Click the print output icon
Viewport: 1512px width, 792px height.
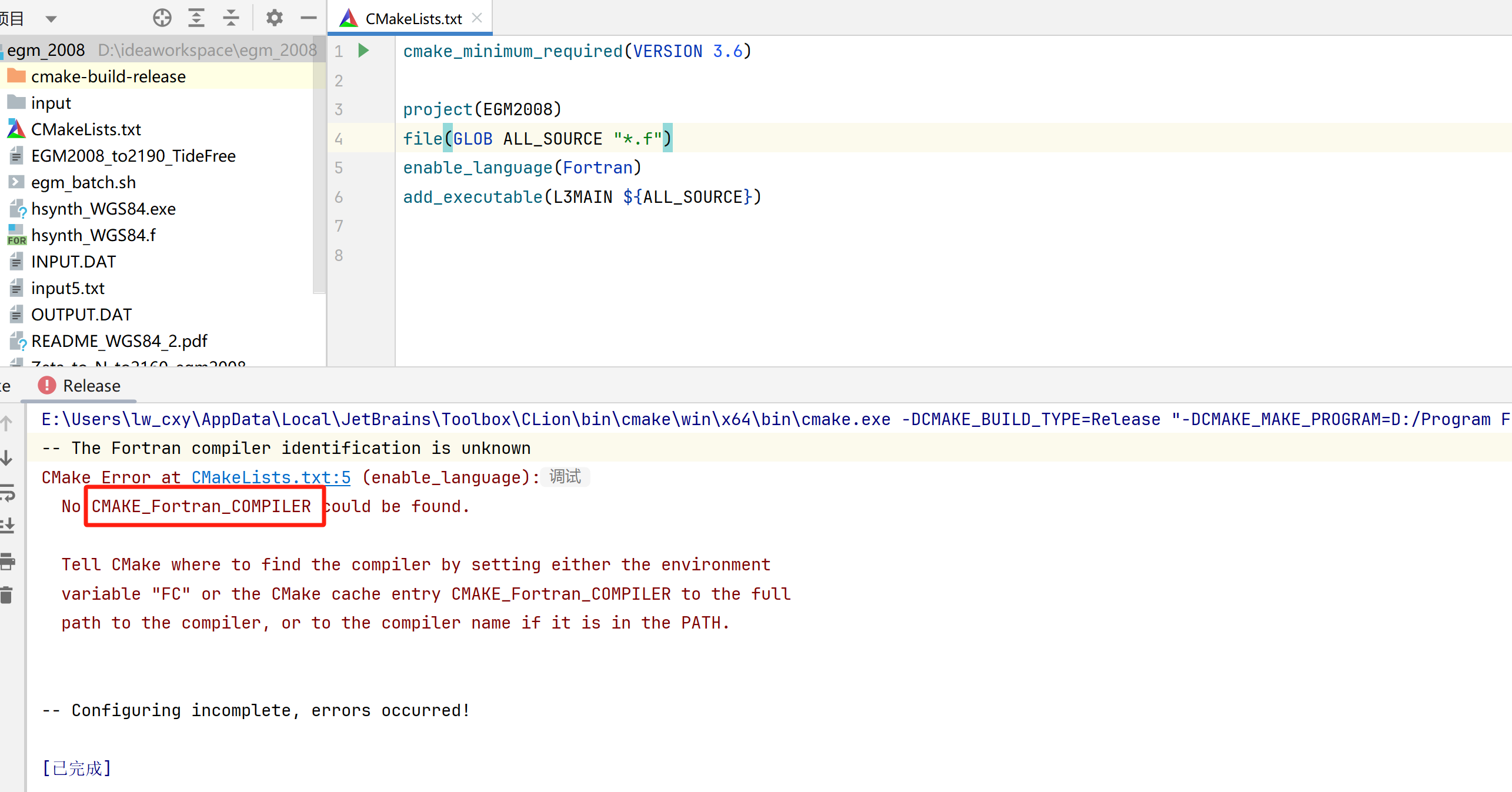point(8,562)
